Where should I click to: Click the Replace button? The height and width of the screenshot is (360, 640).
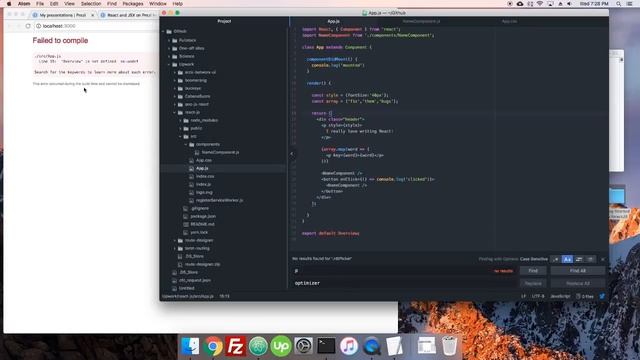pos(533,283)
